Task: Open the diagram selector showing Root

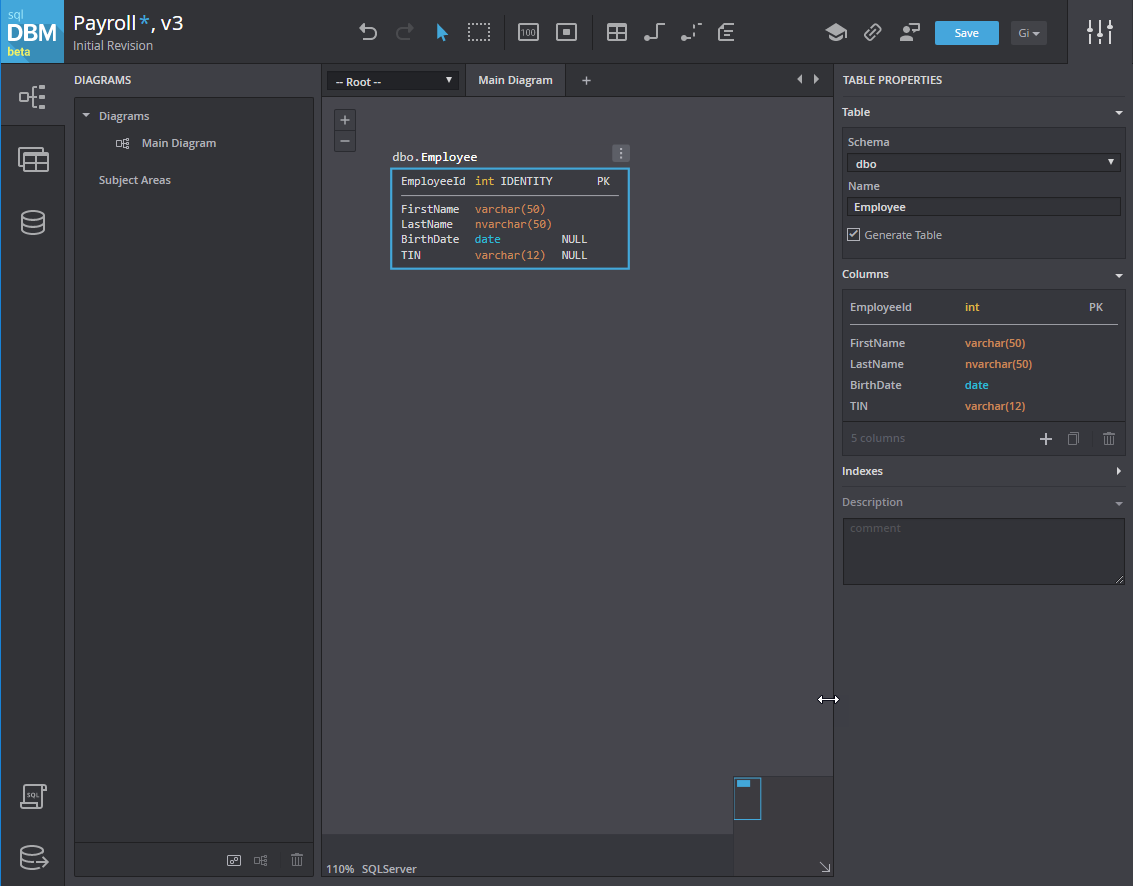Action: click(392, 80)
